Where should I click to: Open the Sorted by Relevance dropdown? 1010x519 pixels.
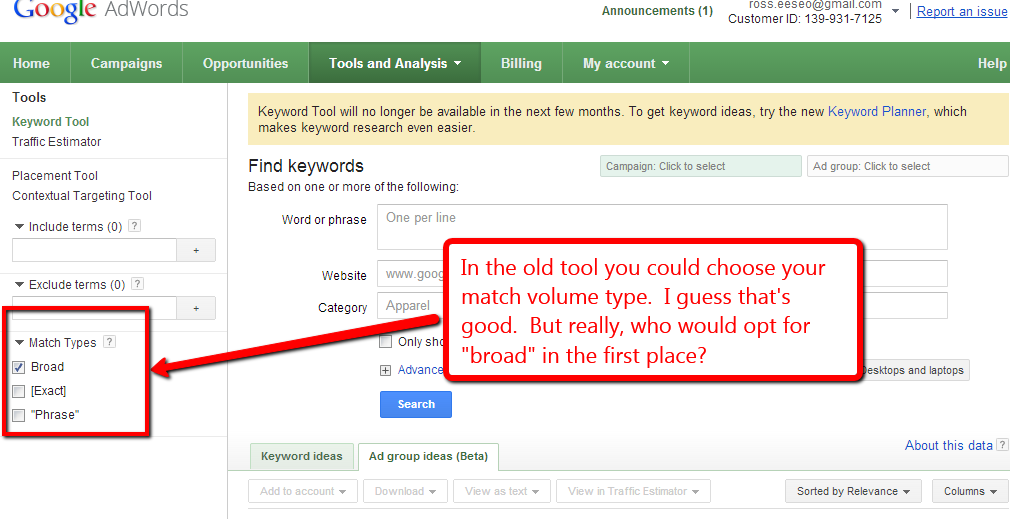tap(853, 491)
